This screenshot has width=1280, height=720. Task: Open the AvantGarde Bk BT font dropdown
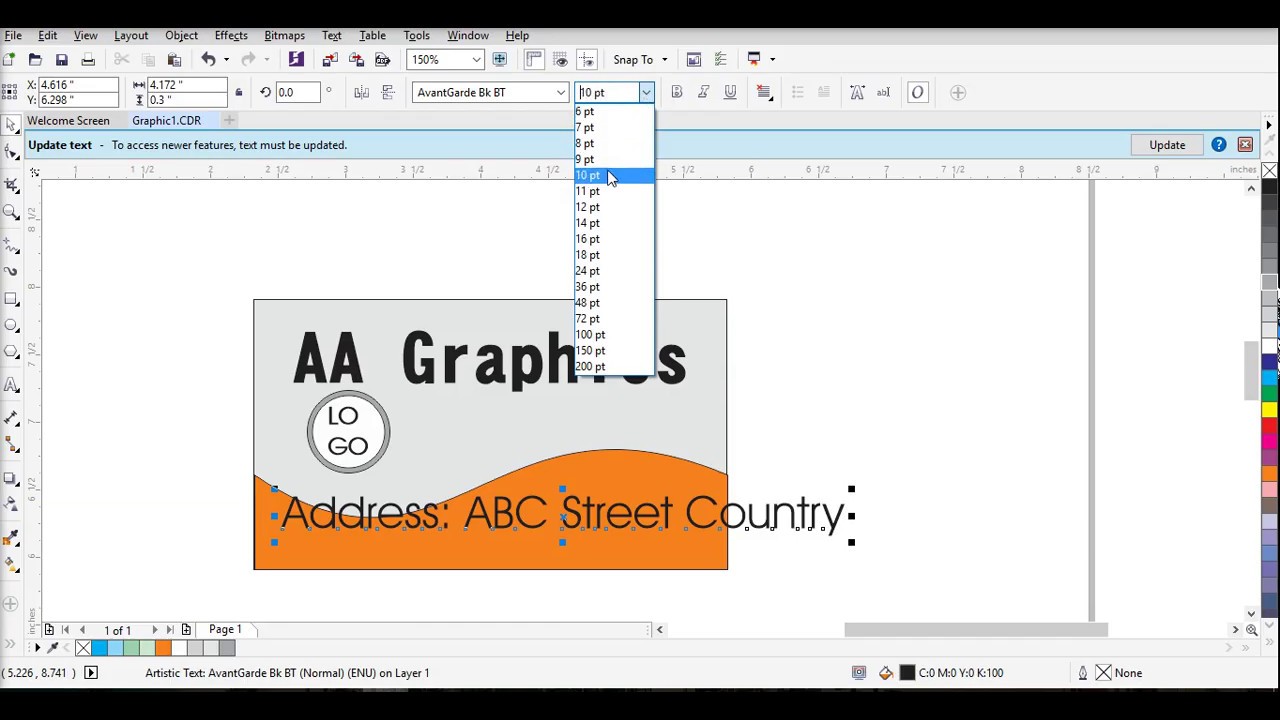(x=561, y=93)
